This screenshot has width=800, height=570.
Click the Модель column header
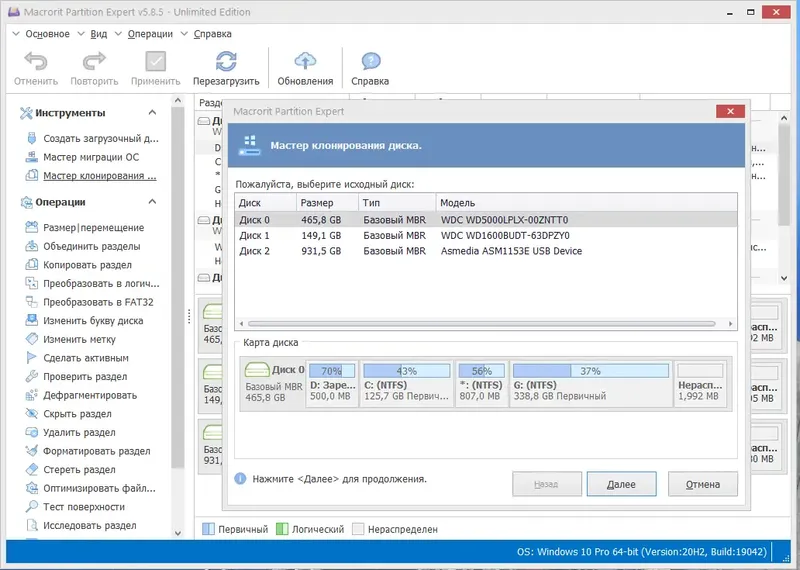[586, 203]
